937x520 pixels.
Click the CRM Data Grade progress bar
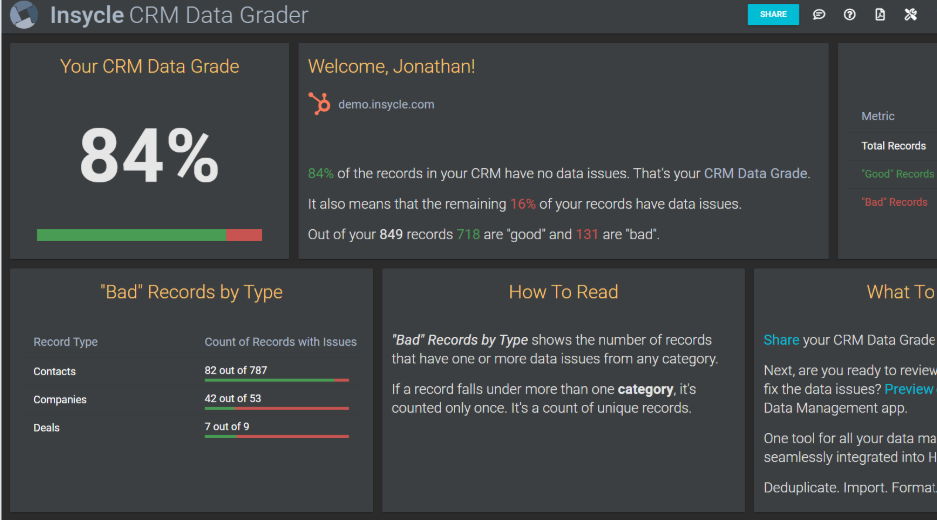[x=149, y=235]
